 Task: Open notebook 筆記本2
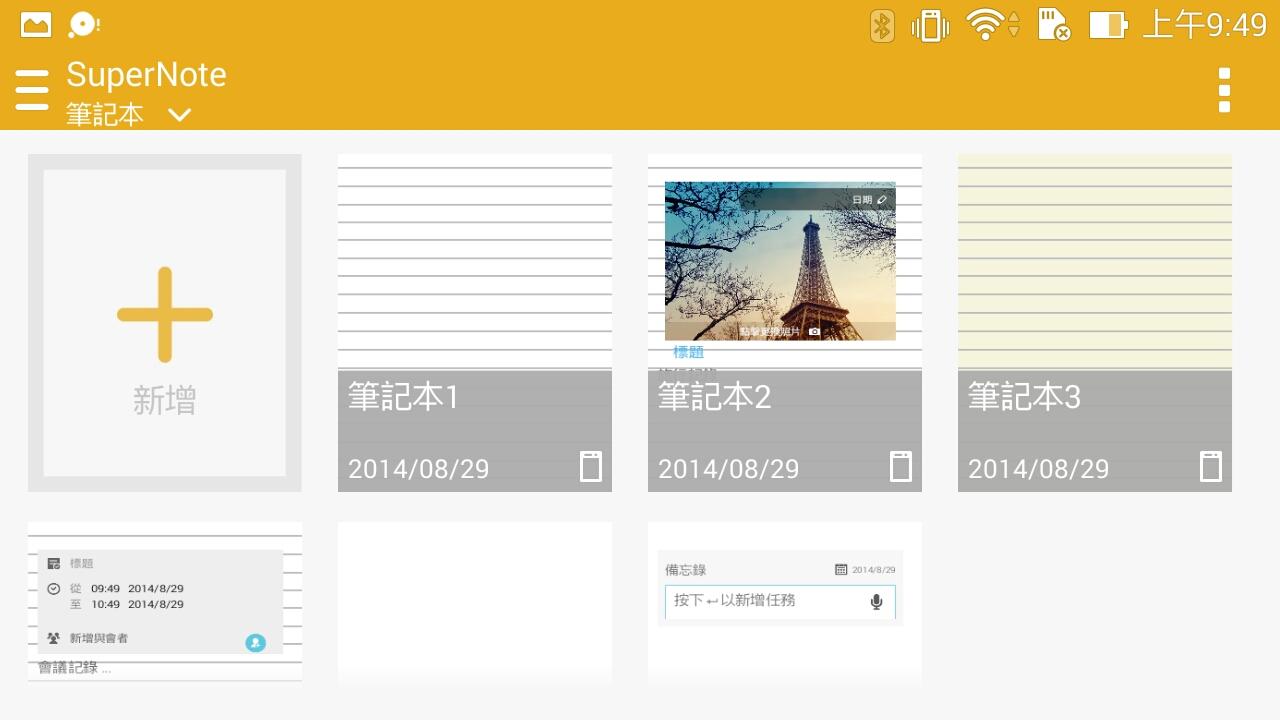785,323
